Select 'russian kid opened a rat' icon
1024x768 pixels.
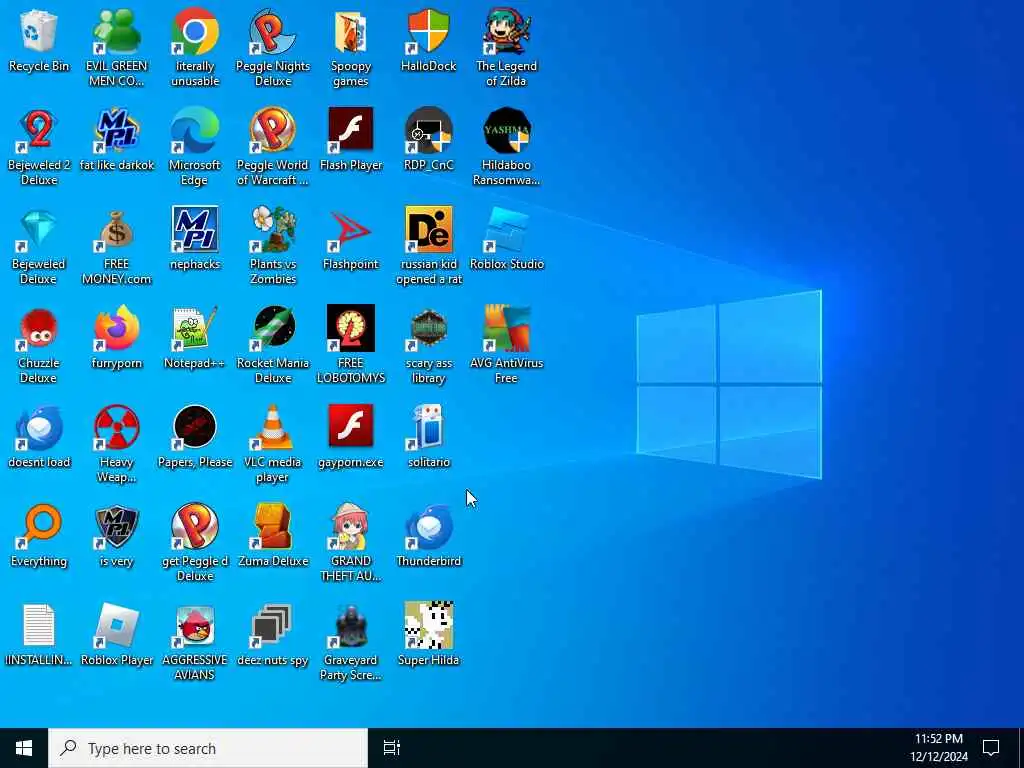(x=428, y=230)
